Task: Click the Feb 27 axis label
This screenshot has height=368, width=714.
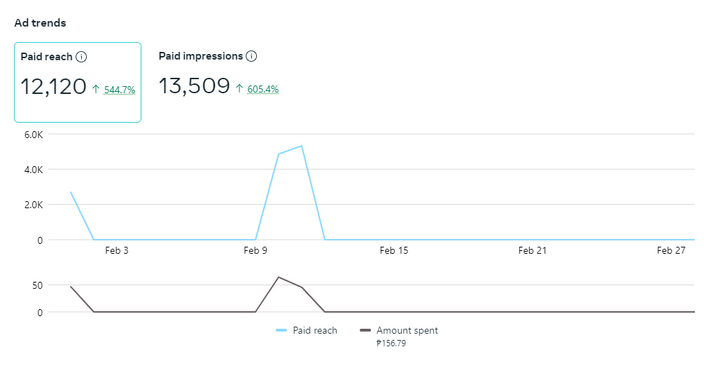Action: (x=671, y=250)
